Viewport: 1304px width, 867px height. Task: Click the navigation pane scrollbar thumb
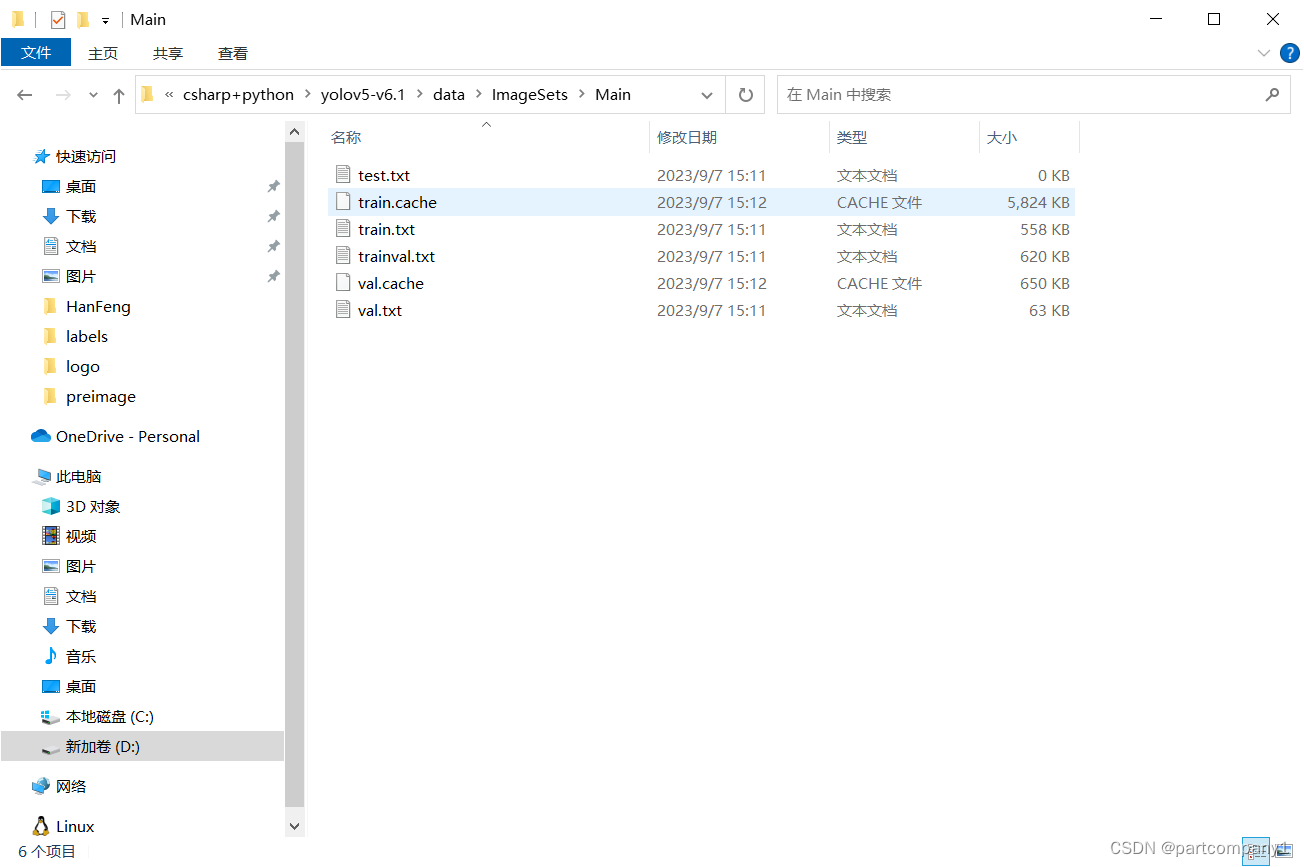click(294, 473)
